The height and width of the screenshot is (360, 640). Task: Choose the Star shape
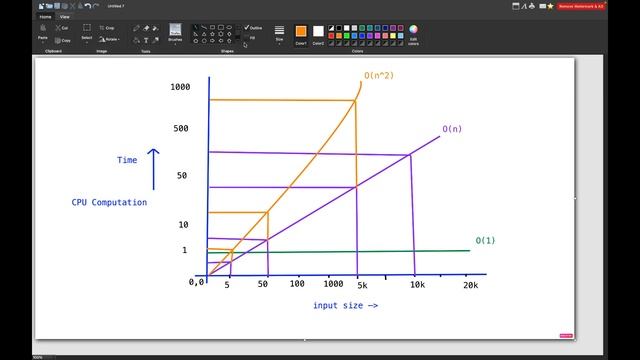[x=212, y=34]
